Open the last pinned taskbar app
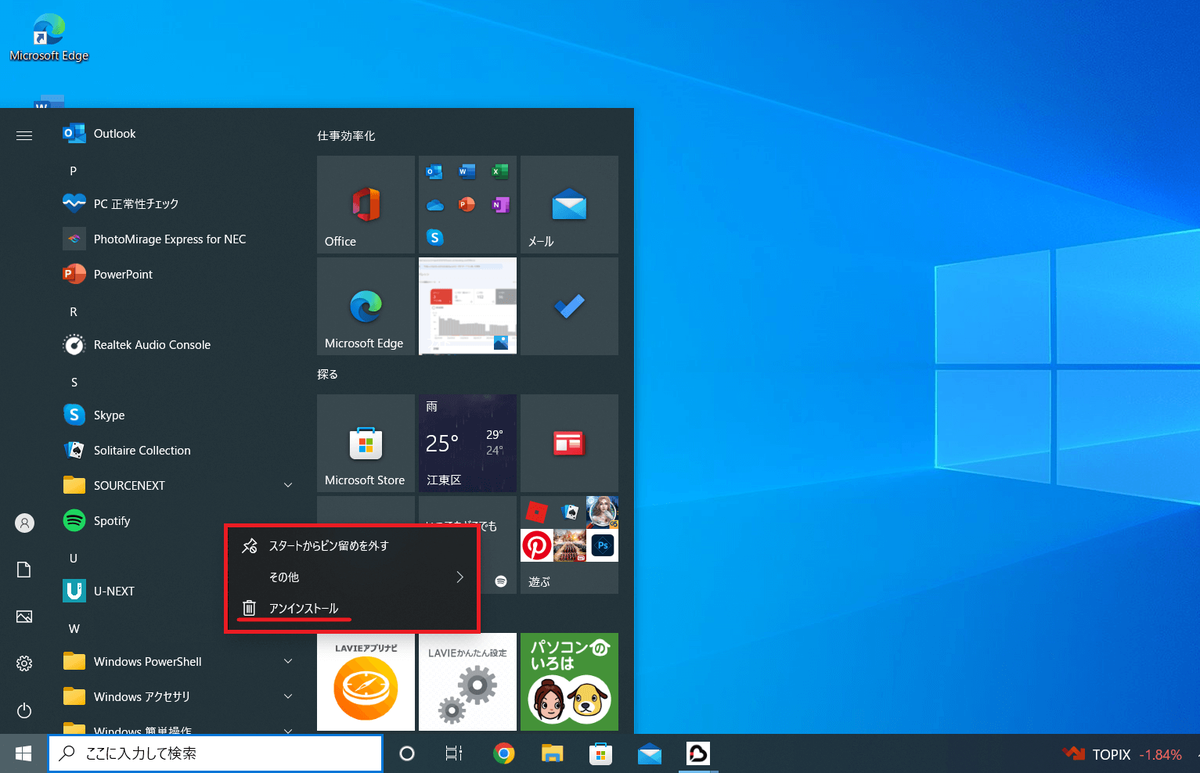1200x773 pixels. [698, 753]
